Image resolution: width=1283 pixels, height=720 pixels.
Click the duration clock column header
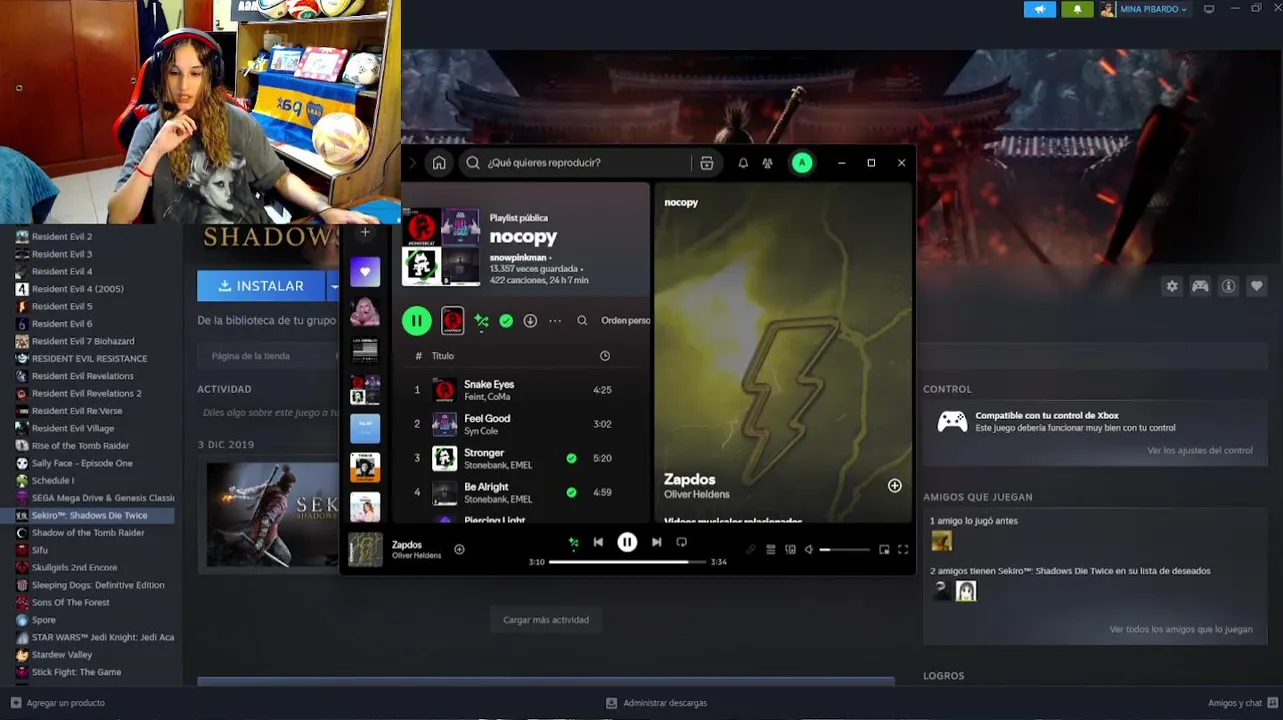click(x=604, y=356)
